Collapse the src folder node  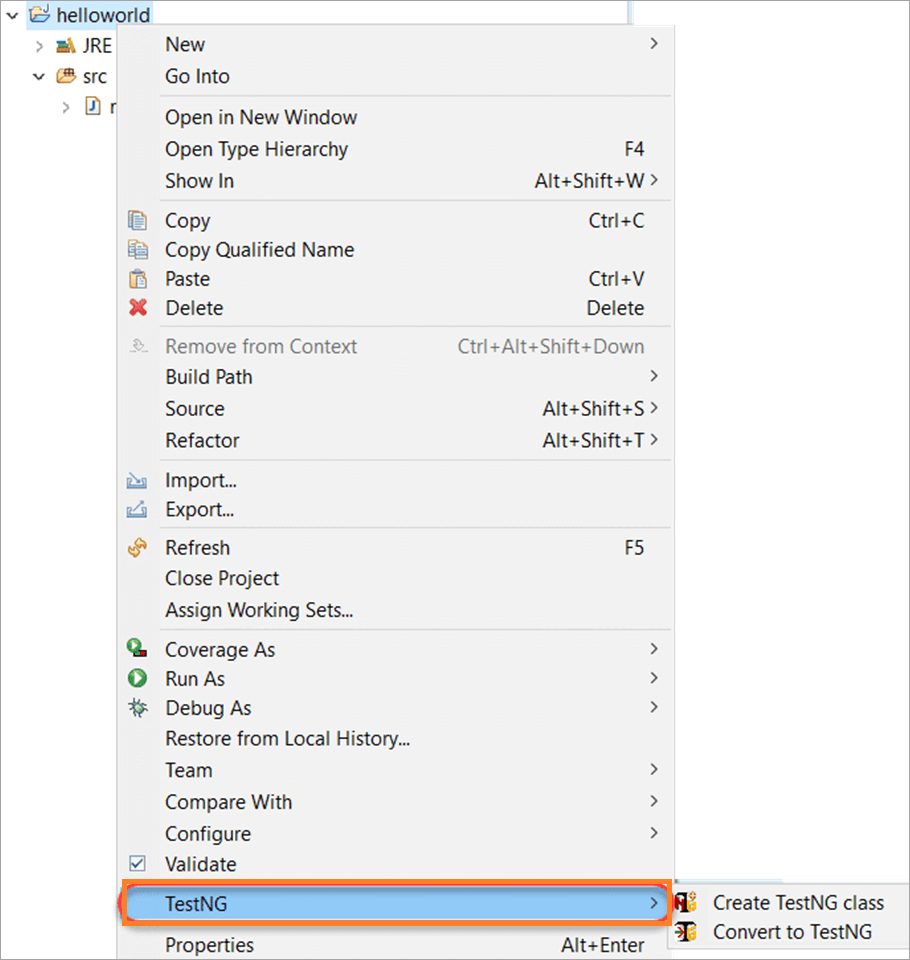click(38, 76)
